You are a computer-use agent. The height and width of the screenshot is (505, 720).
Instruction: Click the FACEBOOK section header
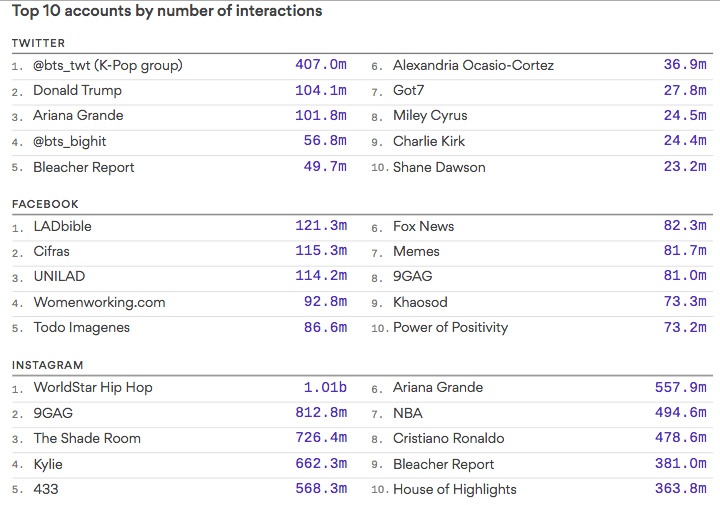coord(44,204)
